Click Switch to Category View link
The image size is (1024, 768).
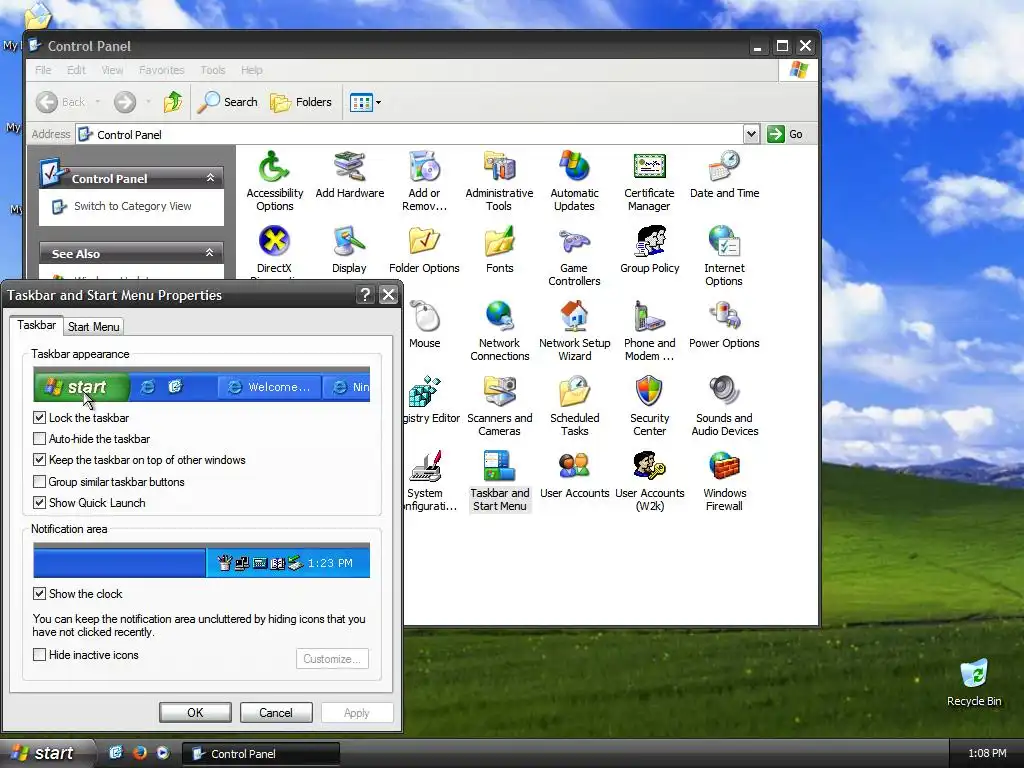click(x=133, y=206)
